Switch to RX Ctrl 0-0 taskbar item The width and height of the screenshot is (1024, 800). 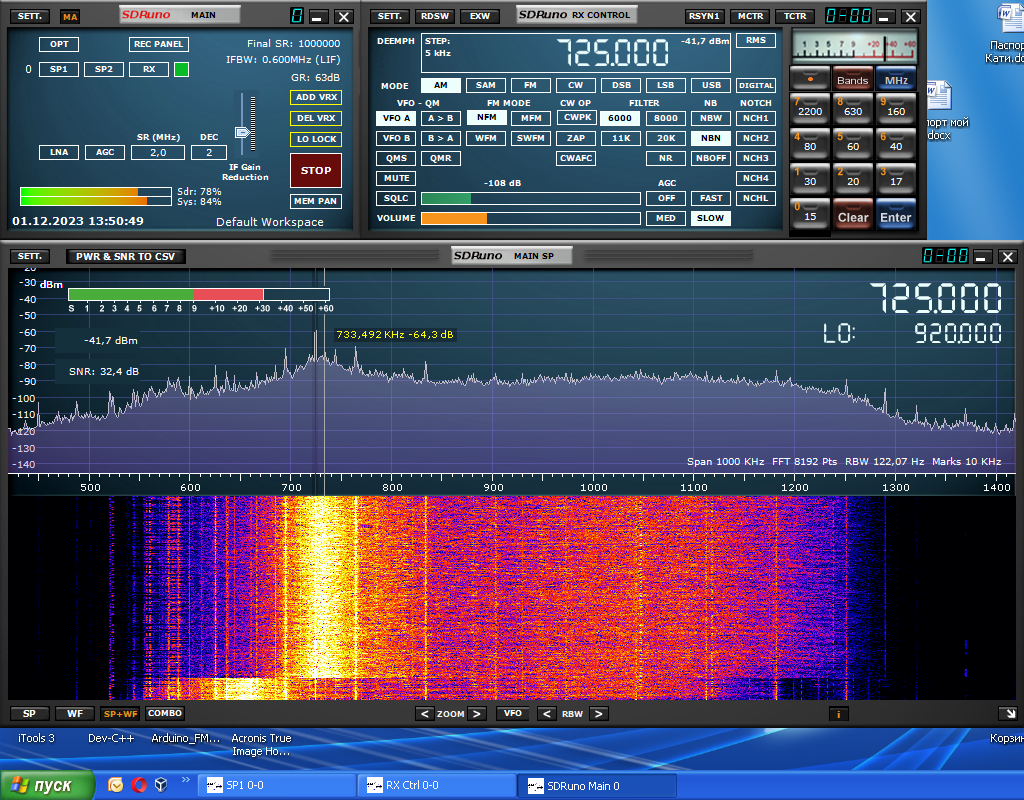[439, 786]
